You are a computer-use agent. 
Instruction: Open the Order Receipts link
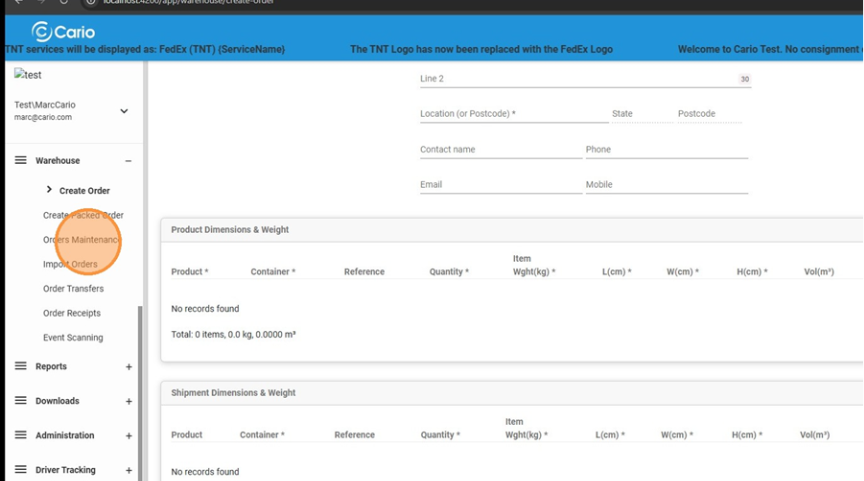71,313
